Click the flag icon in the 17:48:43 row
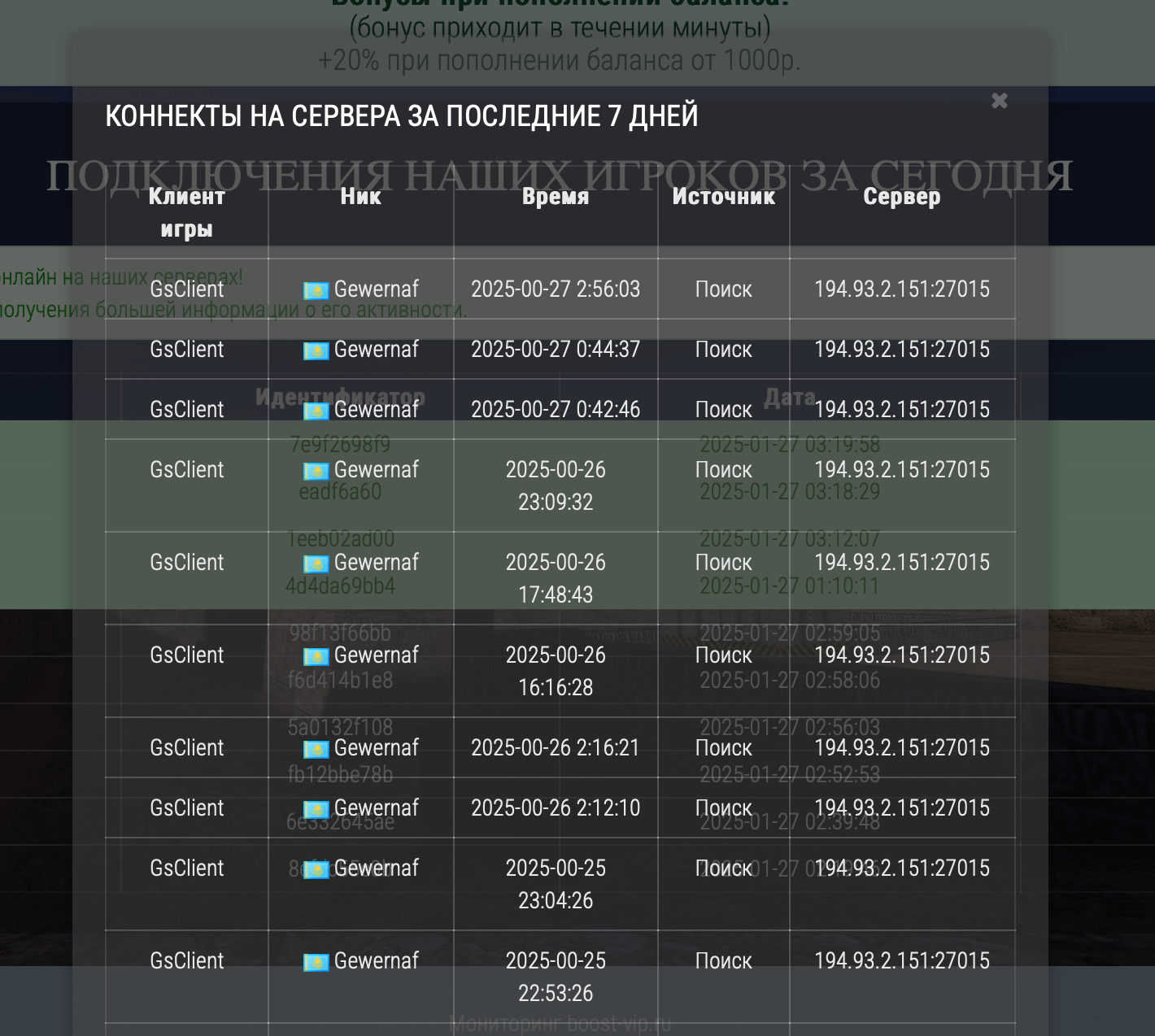 (316, 564)
